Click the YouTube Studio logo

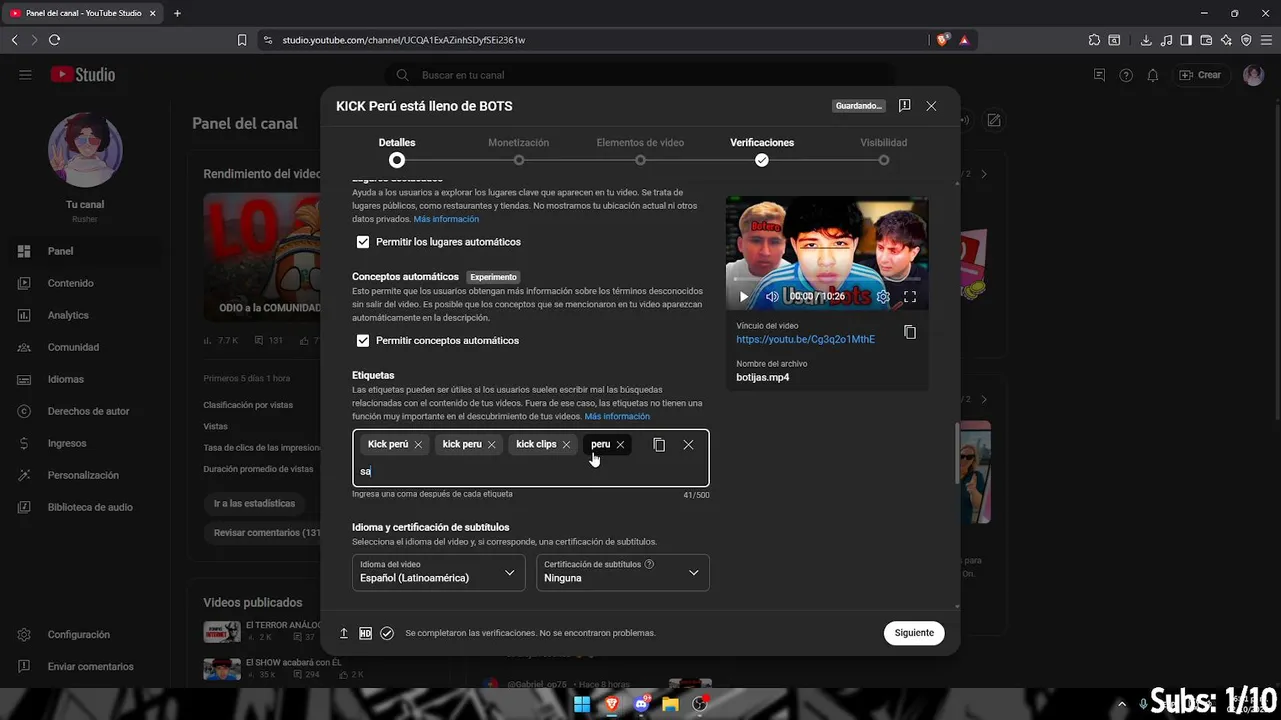click(x=82, y=75)
